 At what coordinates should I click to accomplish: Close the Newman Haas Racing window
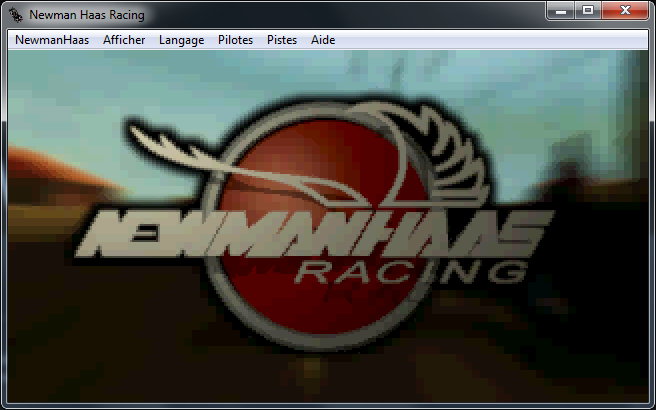coord(625,10)
